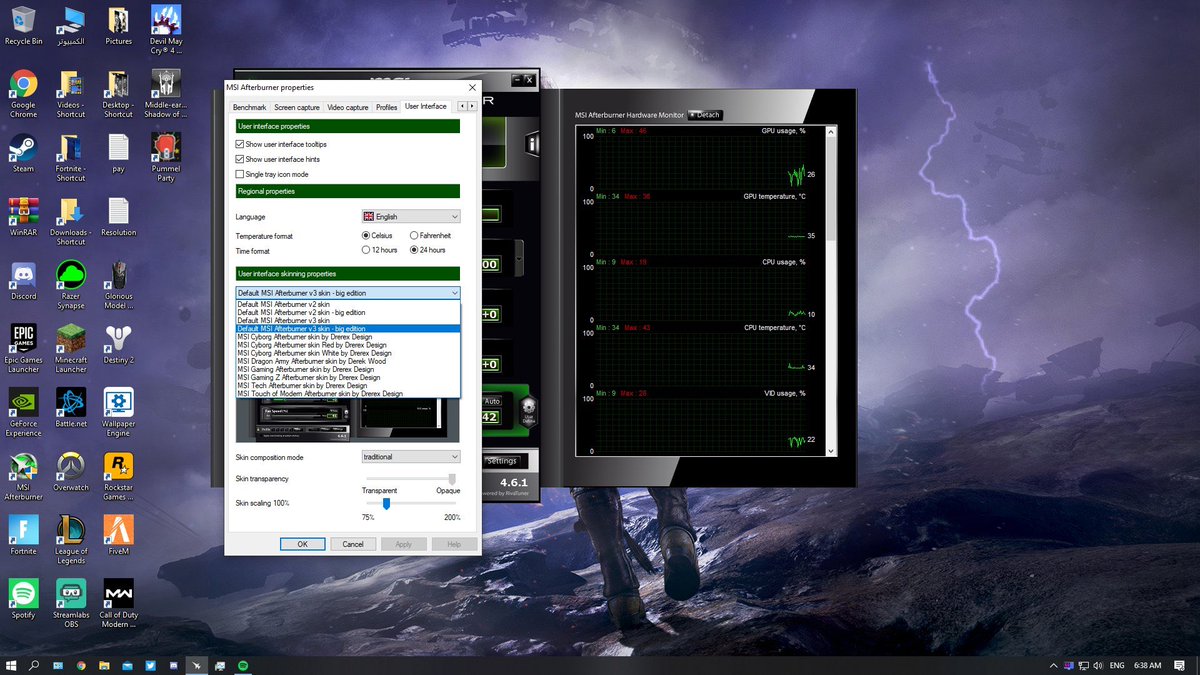Open the Skin composition mode dropdown
This screenshot has height=675, width=1200.
click(x=411, y=457)
